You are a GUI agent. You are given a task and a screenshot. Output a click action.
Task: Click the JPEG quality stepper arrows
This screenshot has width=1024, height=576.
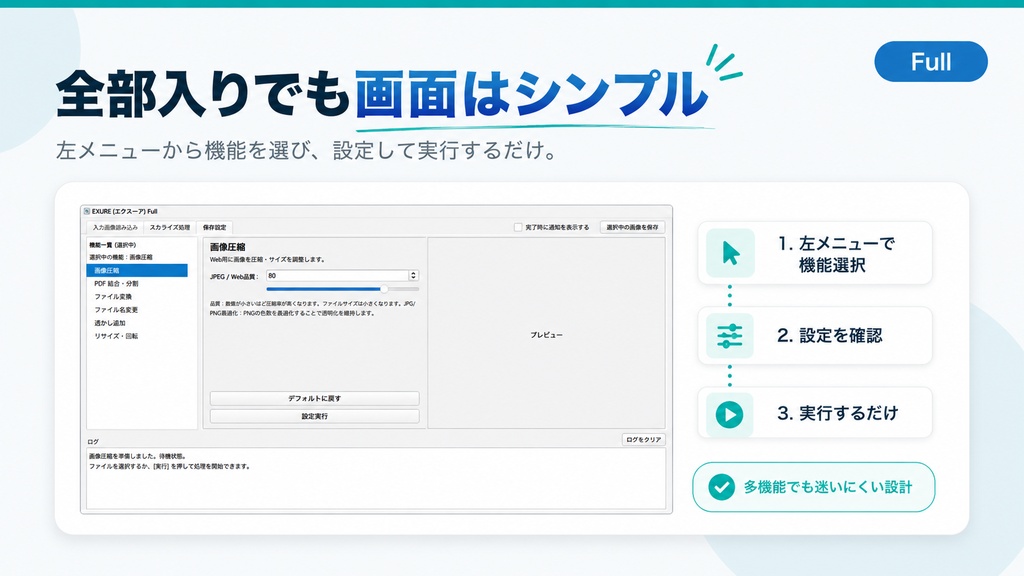[413, 276]
